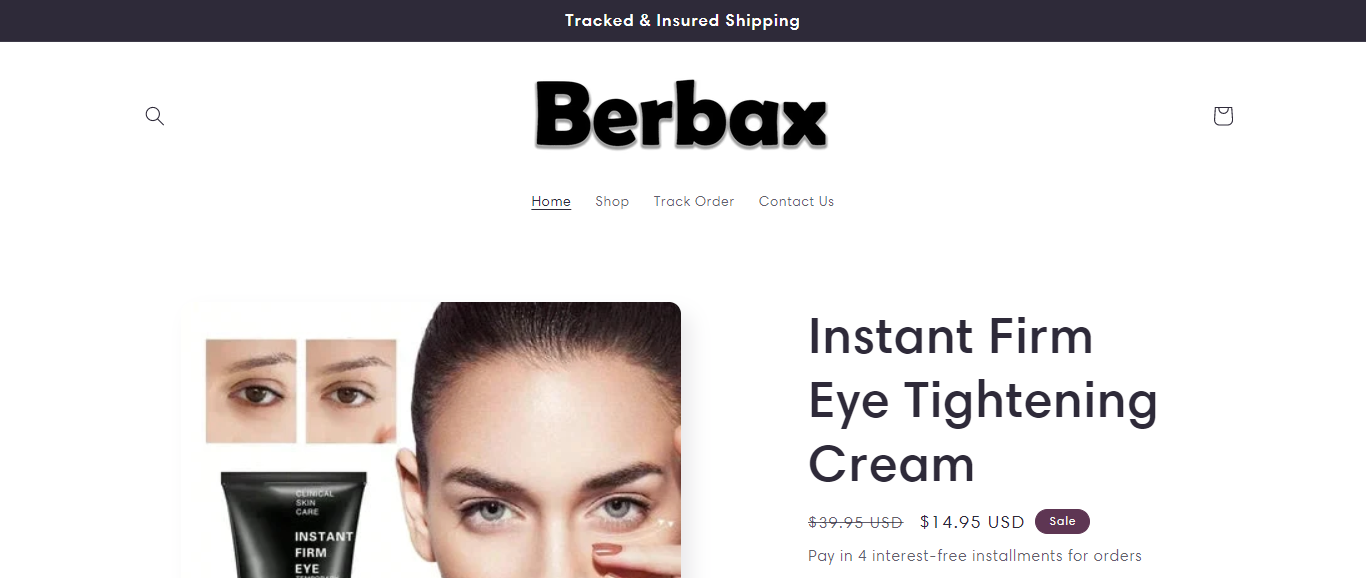Image resolution: width=1366 pixels, height=578 pixels.
Task: Open the shopping cart bag icon
Action: coord(1222,116)
